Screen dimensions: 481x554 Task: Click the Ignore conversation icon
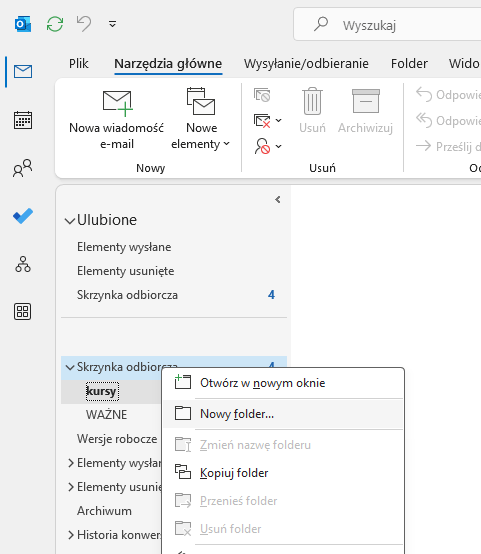pos(262,95)
